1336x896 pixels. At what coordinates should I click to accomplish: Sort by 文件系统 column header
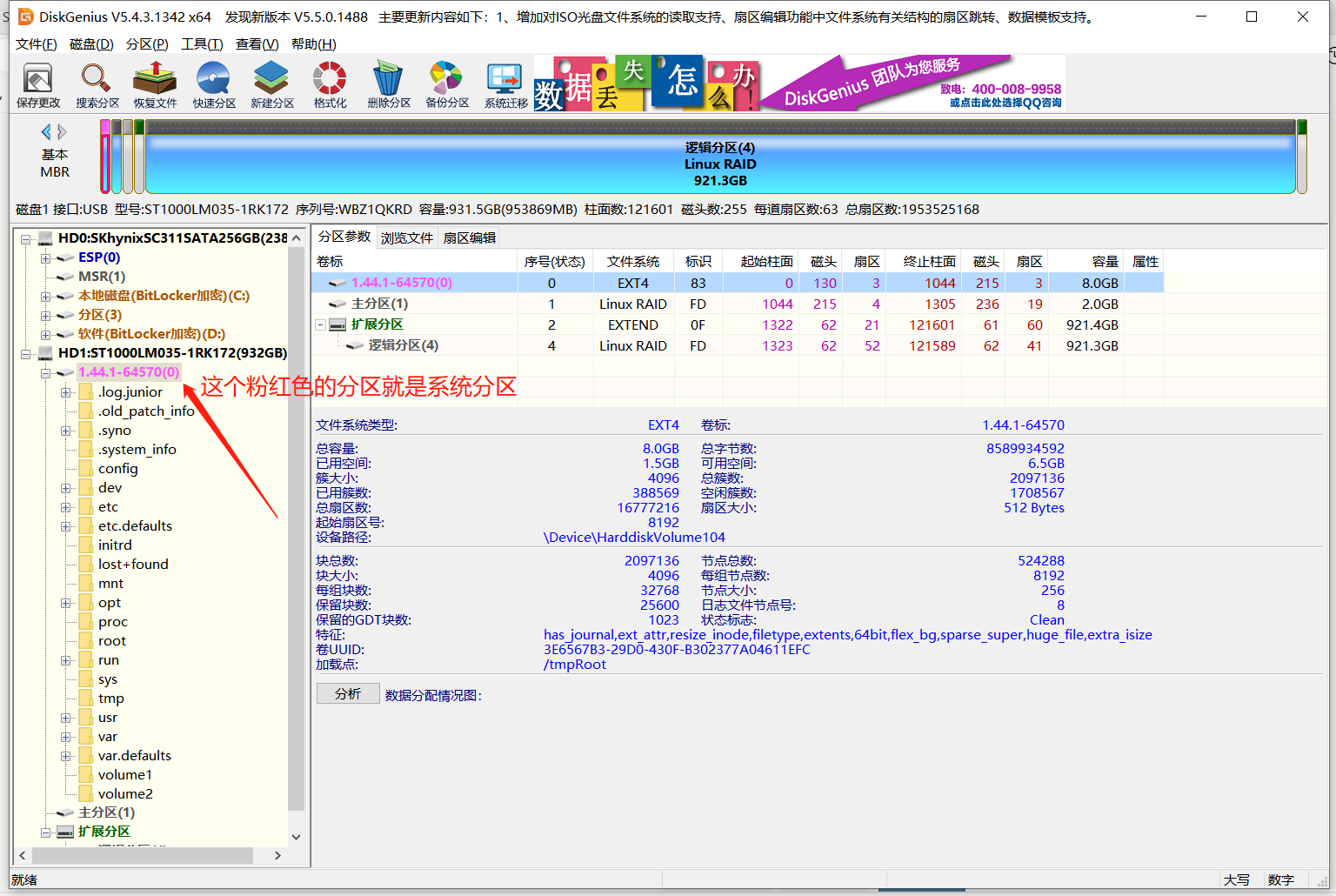633,262
